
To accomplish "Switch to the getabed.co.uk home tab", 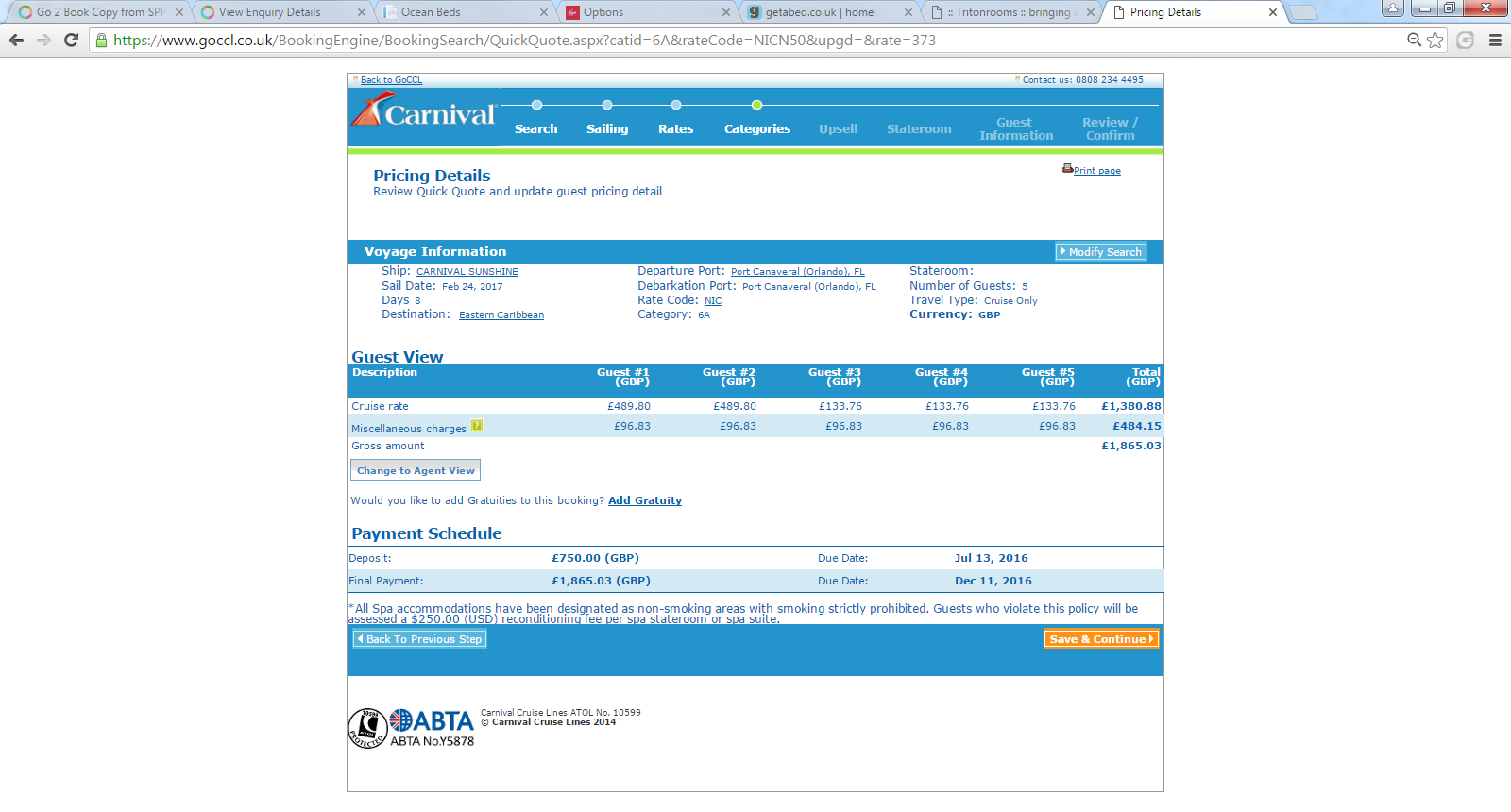I will pos(829,12).
